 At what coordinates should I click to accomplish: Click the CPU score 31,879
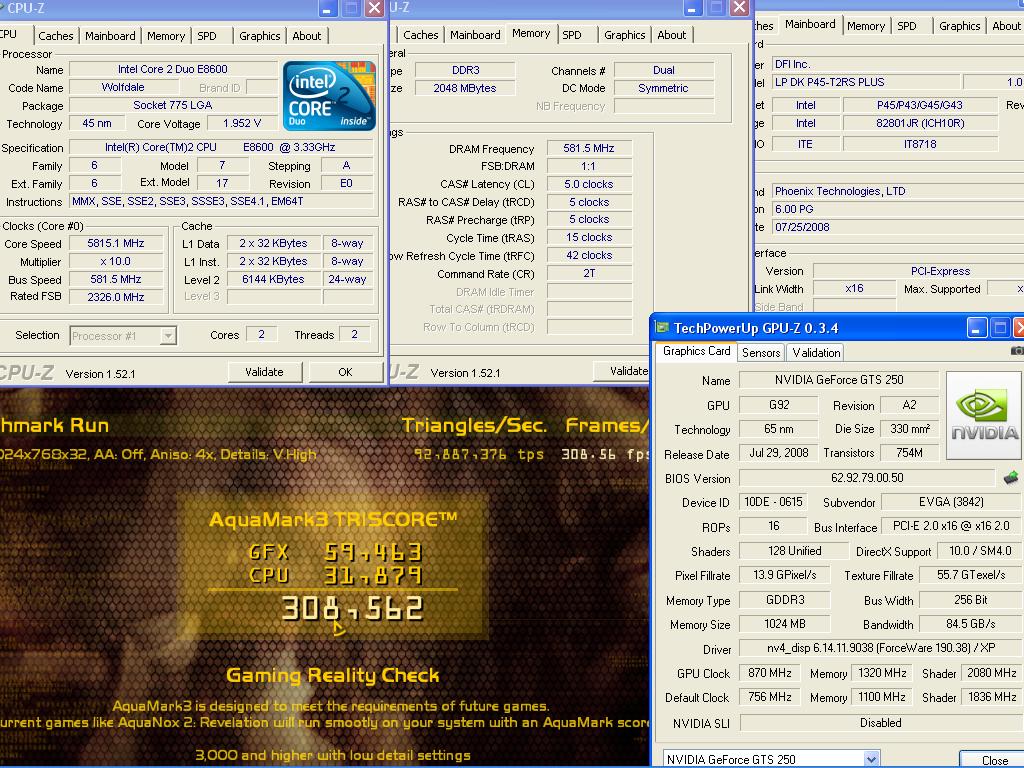(373, 575)
